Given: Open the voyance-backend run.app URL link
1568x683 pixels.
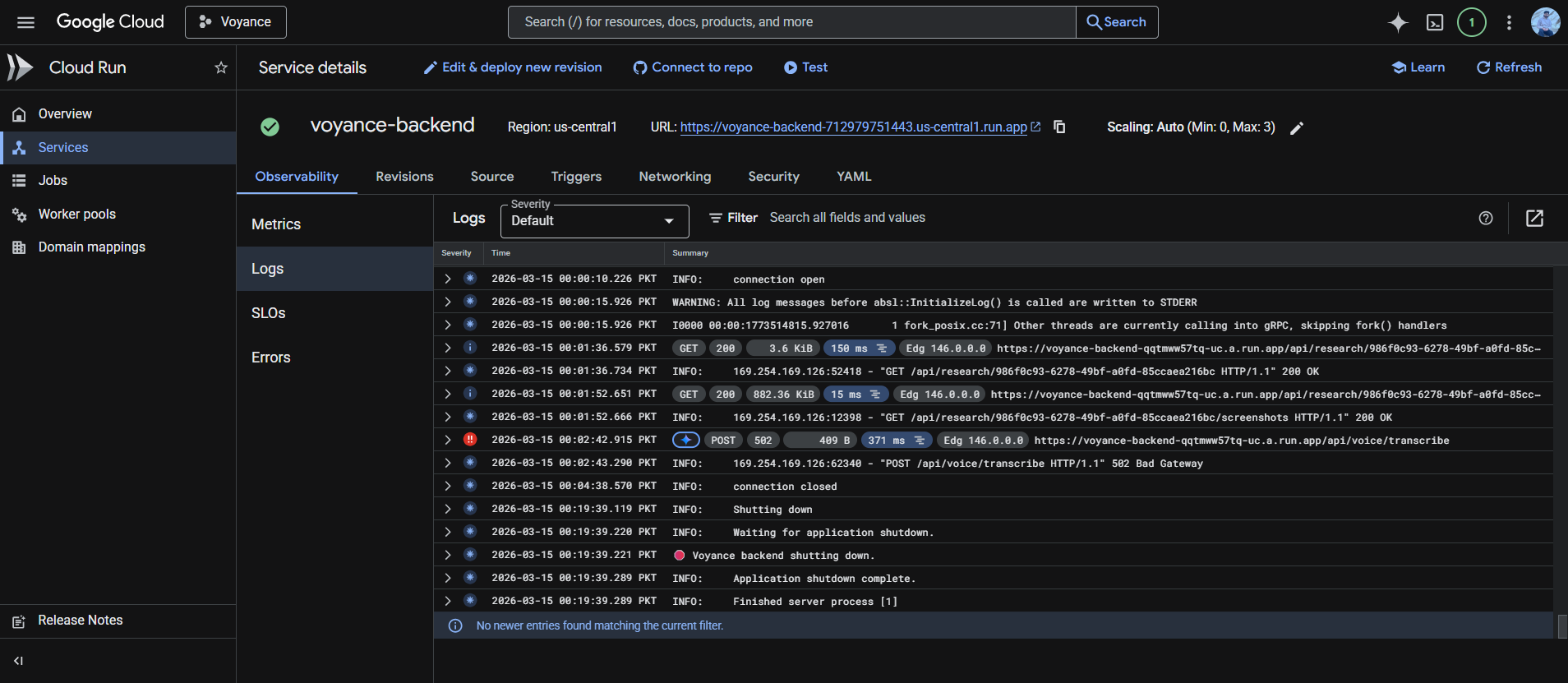Looking at the screenshot, I should pyautogui.click(x=853, y=127).
